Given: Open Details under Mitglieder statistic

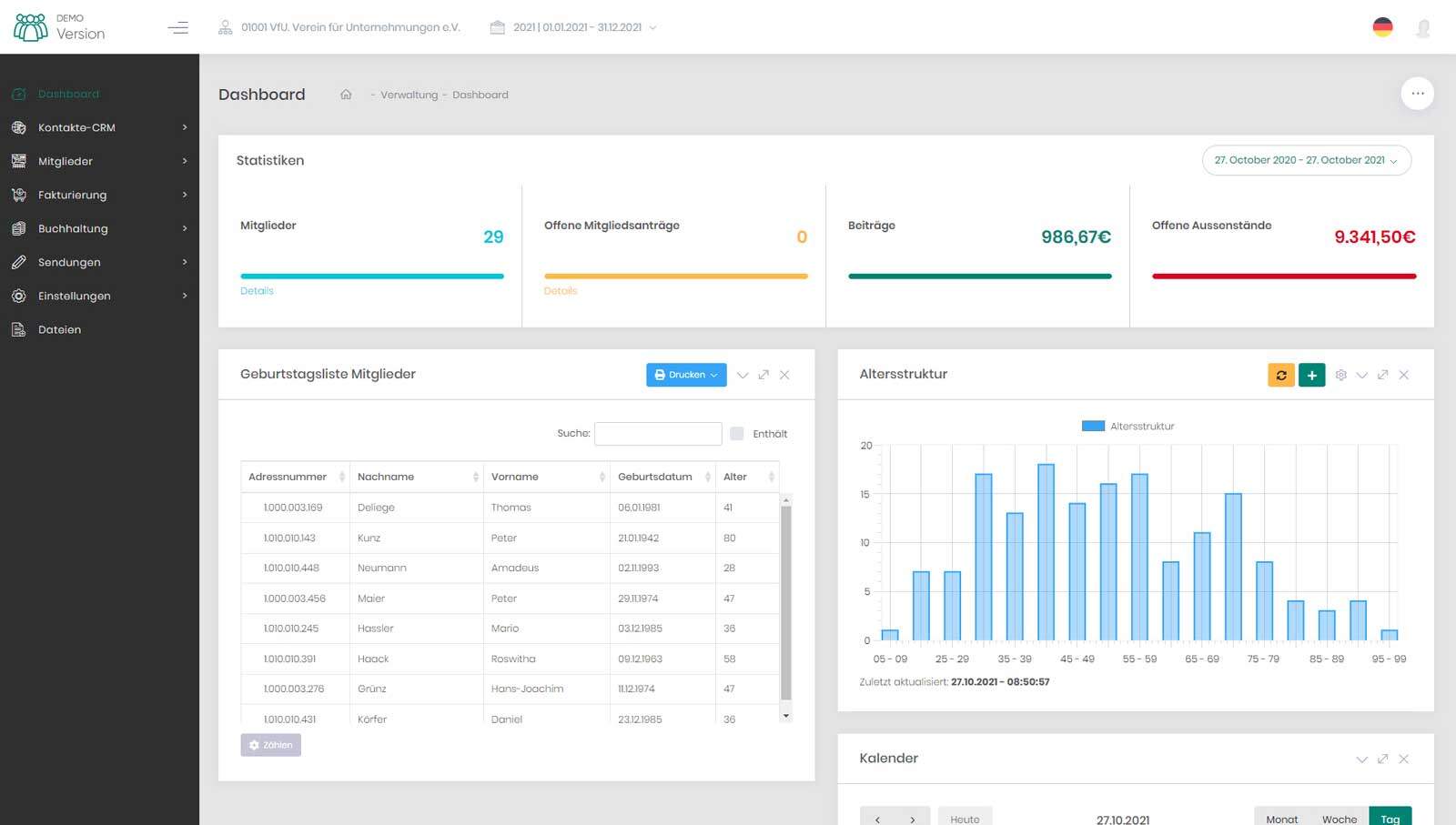Looking at the screenshot, I should tap(257, 291).
